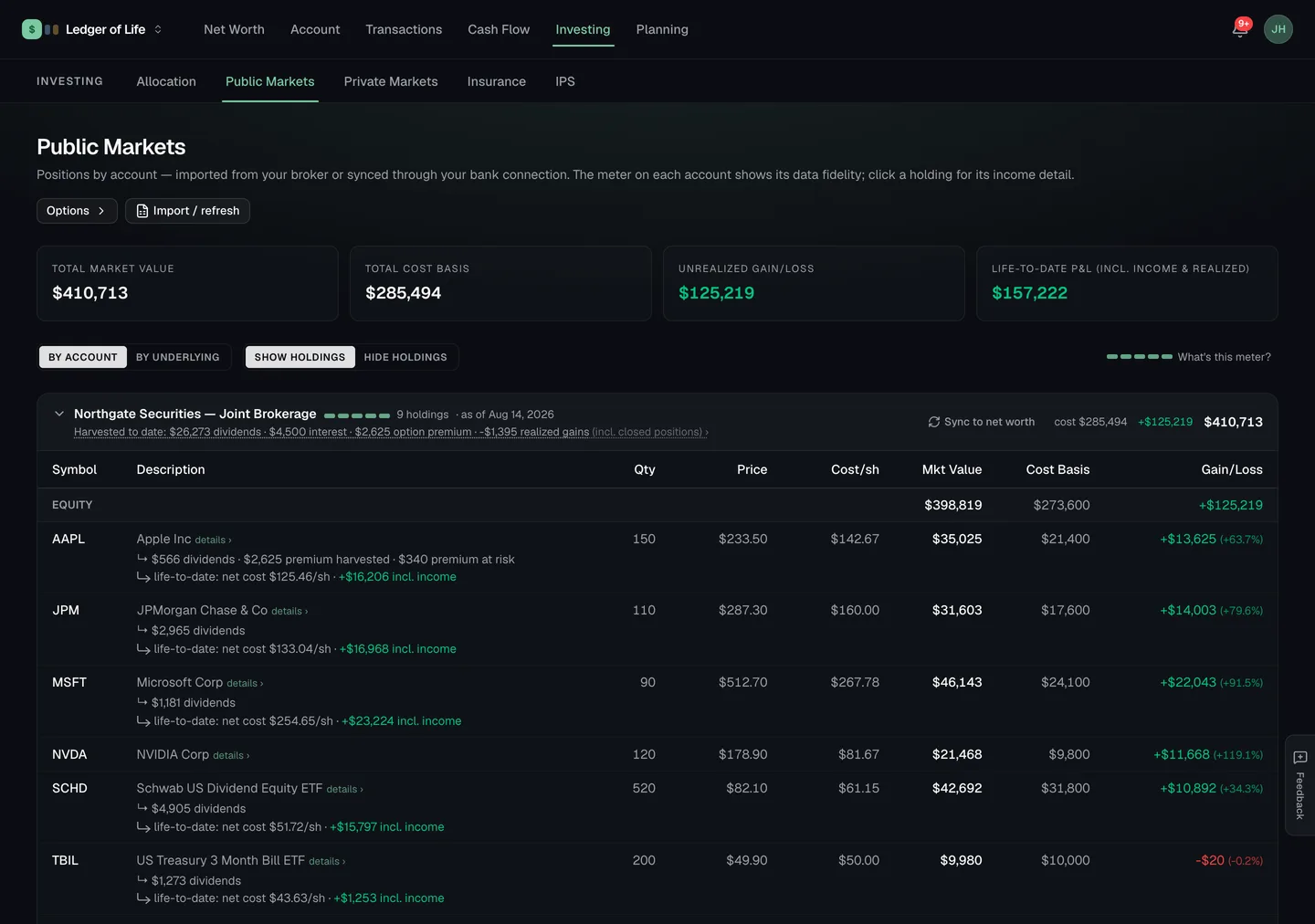Click the Cost Basis column header
This screenshot has width=1315, height=924.
tap(1057, 469)
